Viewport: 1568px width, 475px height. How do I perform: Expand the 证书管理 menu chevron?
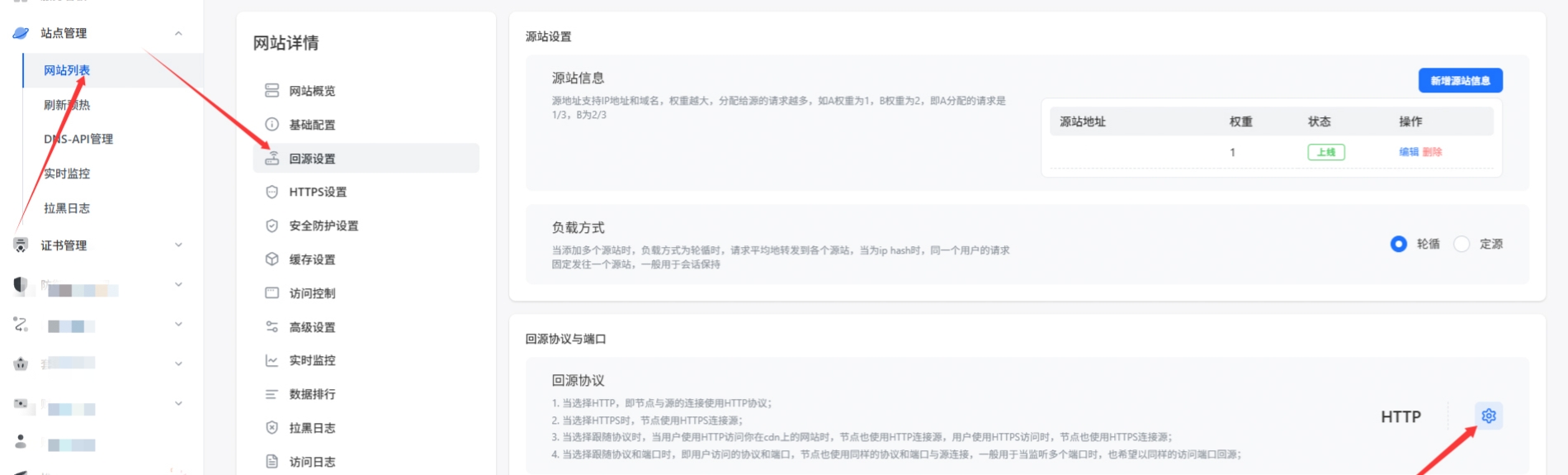[x=178, y=245]
